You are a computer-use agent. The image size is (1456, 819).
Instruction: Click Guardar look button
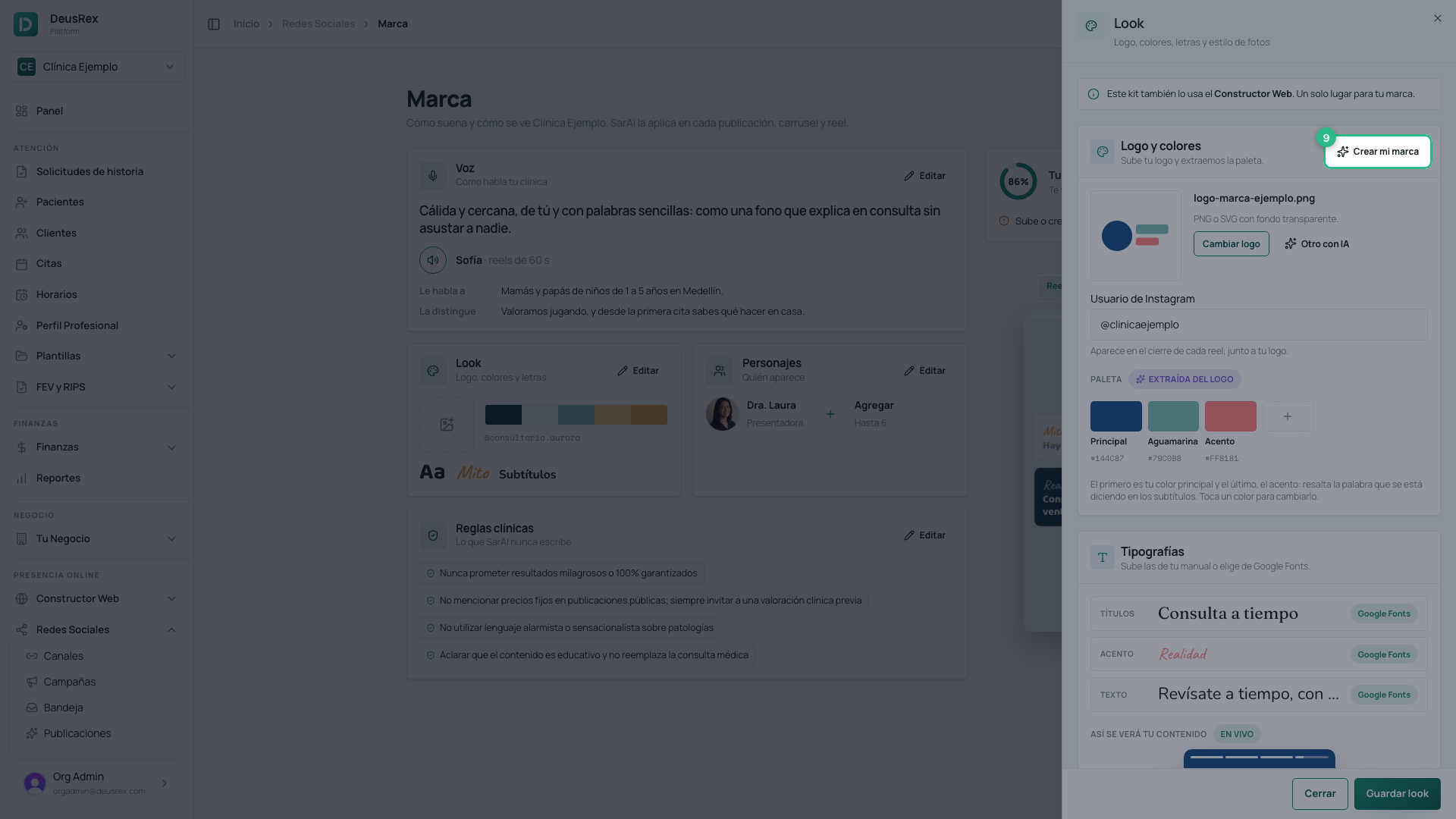[1397, 794]
